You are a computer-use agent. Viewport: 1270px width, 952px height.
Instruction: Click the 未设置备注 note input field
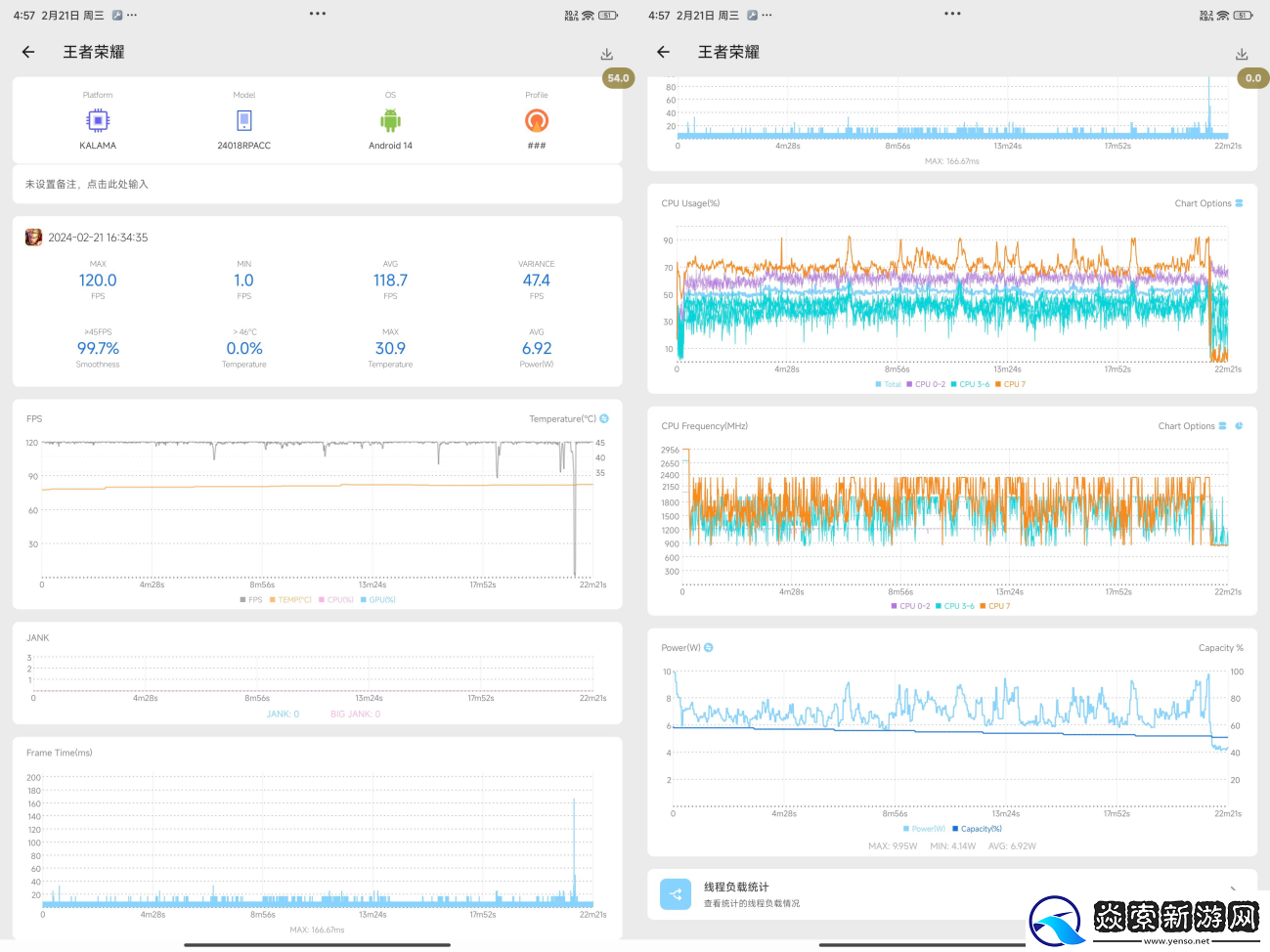click(317, 184)
